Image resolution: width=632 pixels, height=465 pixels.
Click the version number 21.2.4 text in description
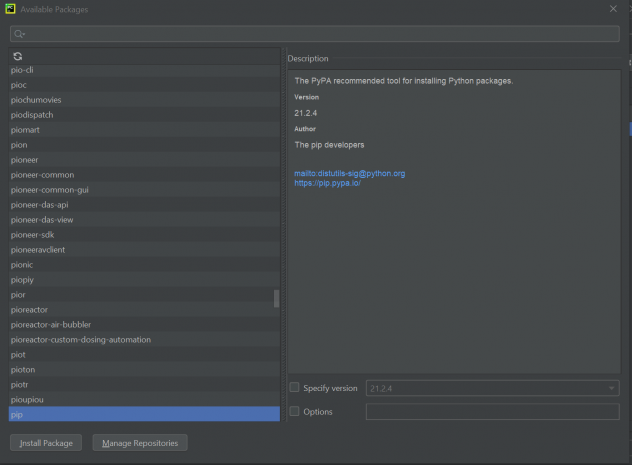tap(306, 113)
